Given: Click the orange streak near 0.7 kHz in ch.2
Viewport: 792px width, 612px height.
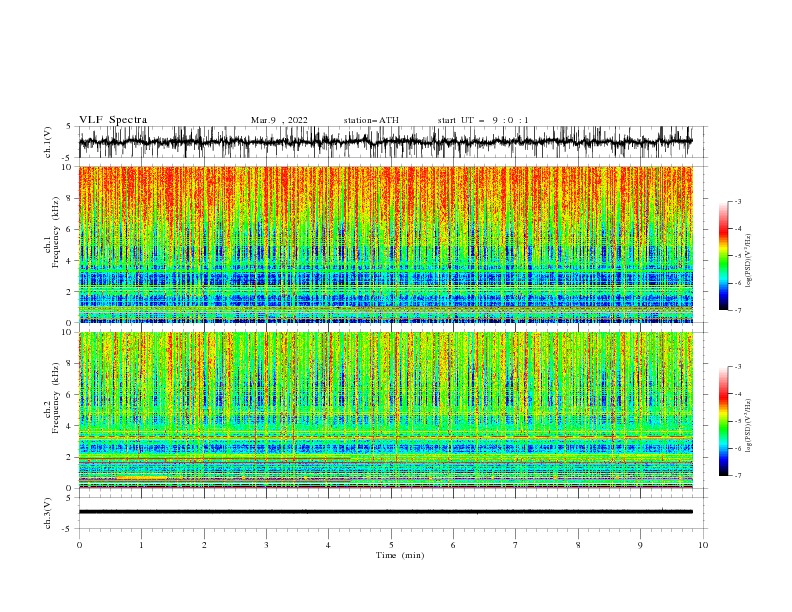Looking at the screenshot, I should tap(142, 478).
